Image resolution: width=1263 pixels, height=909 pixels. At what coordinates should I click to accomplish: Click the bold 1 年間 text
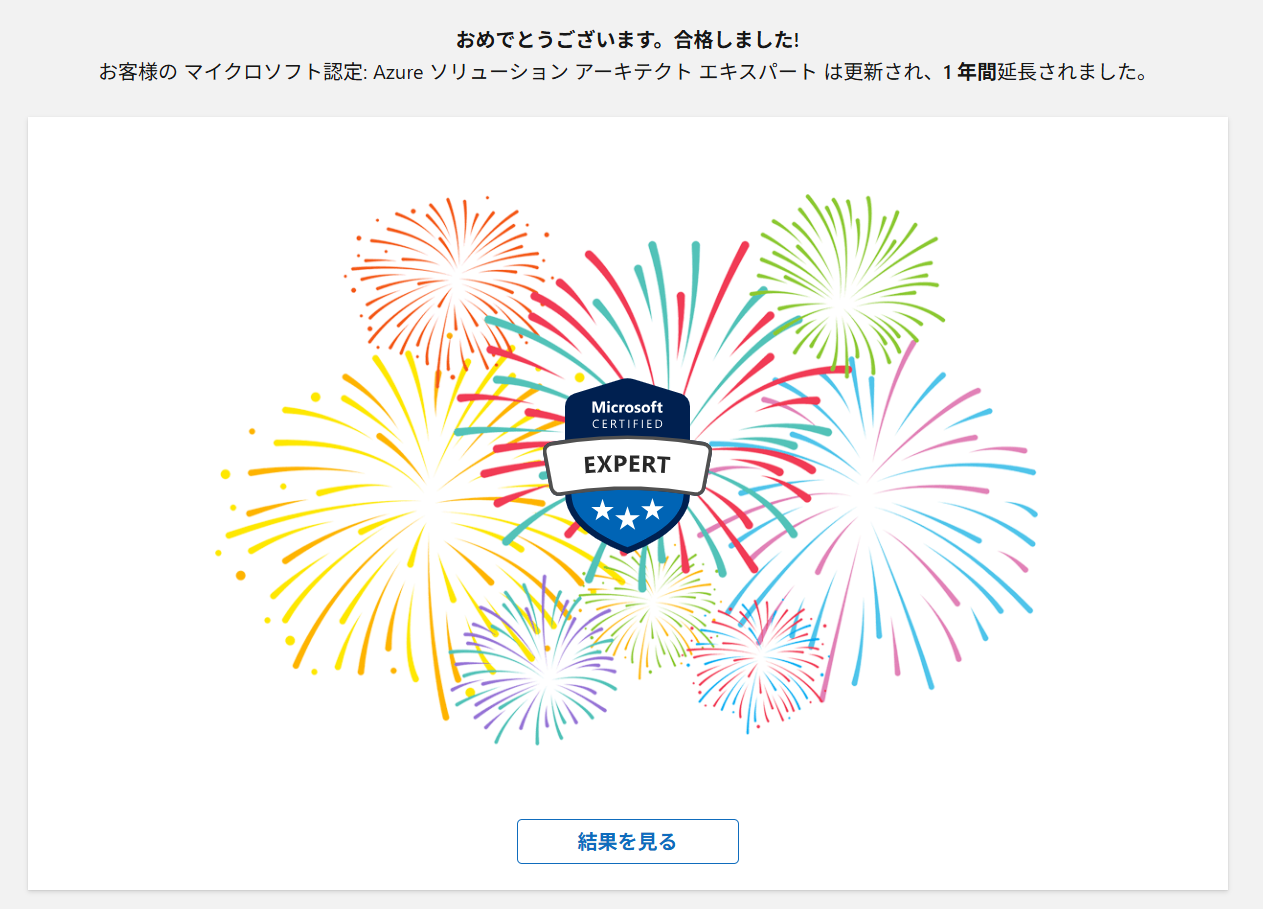tap(969, 74)
